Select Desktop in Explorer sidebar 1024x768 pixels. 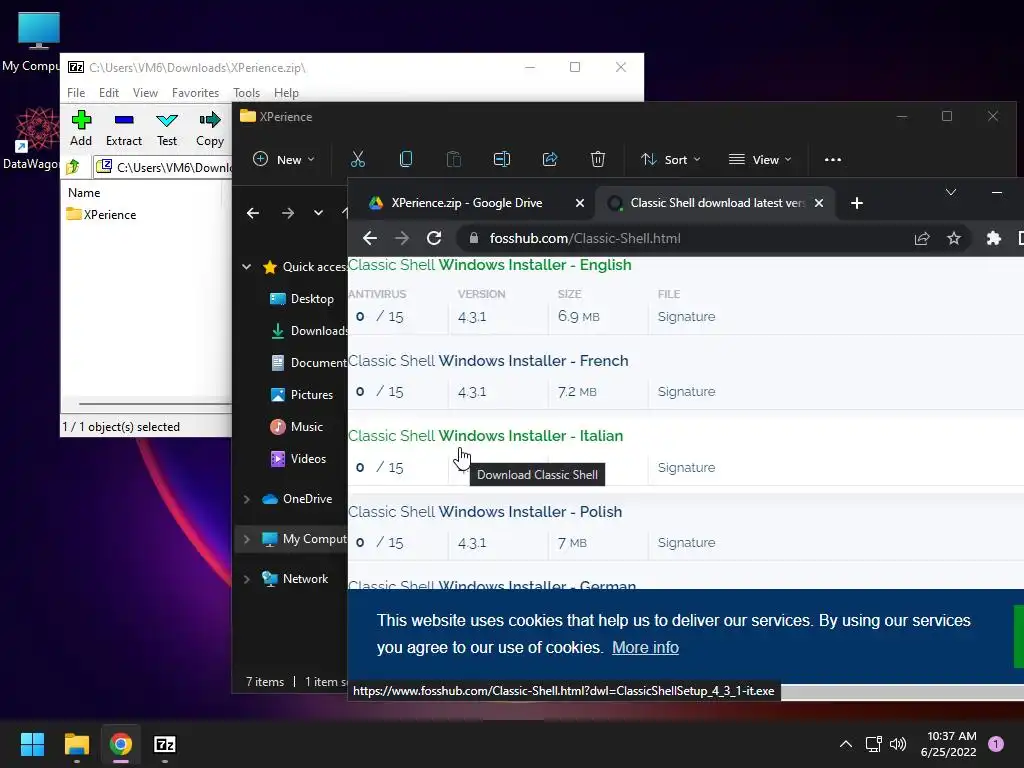pyautogui.click(x=301, y=298)
